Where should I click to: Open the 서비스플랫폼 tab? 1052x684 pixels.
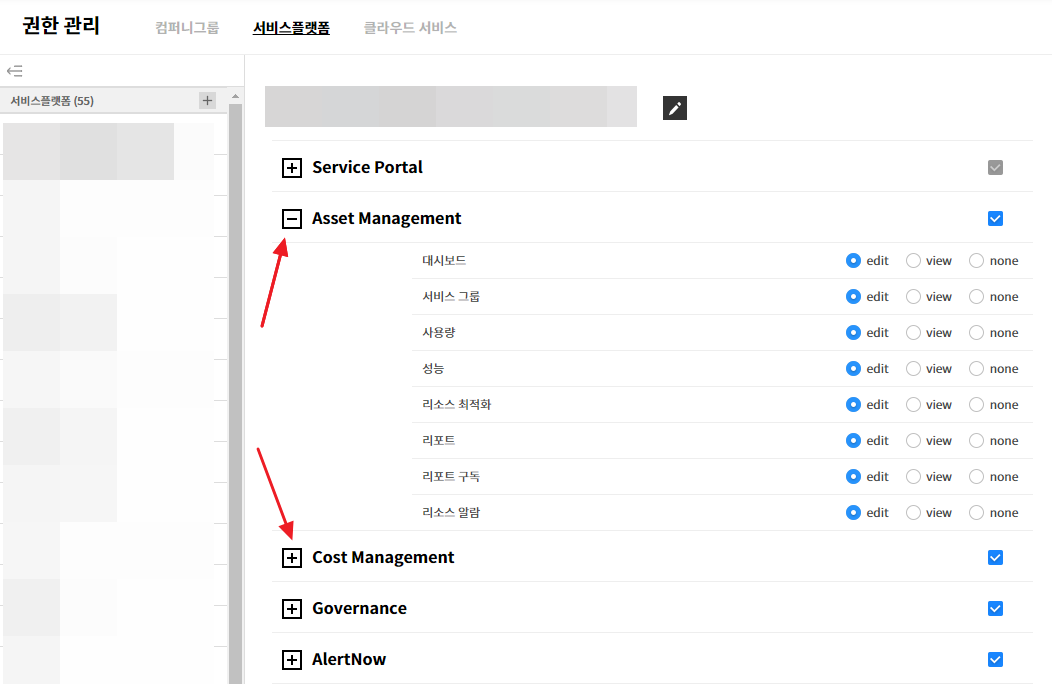(x=291, y=28)
